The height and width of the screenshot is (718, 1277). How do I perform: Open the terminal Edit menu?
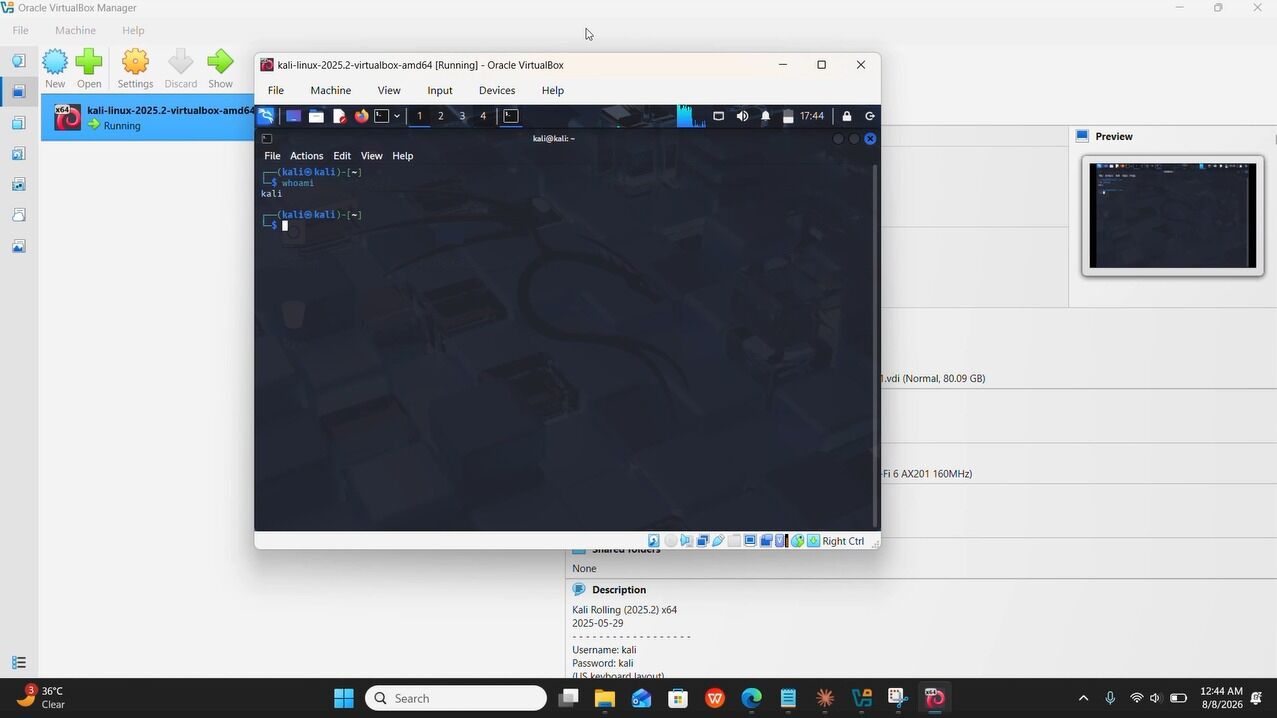coord(342,156)
